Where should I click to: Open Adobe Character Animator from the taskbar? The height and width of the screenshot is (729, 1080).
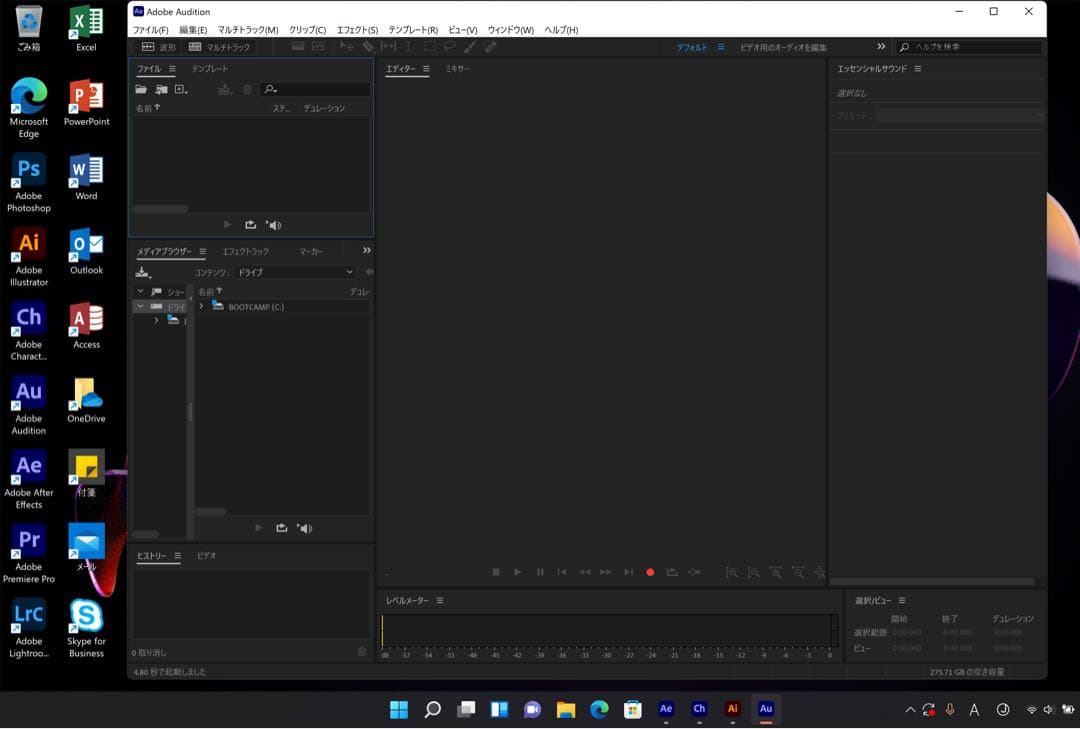[699, 709]
